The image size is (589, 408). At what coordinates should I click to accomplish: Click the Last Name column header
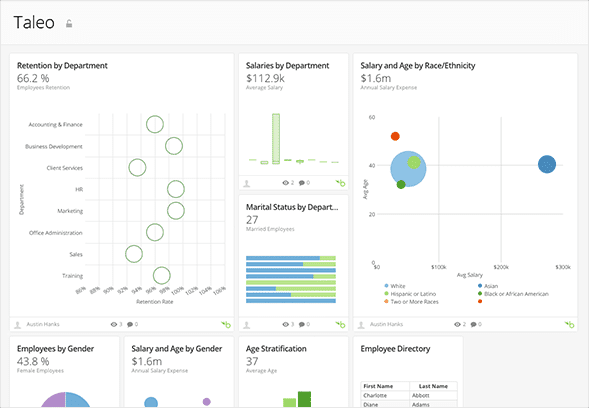433,386
